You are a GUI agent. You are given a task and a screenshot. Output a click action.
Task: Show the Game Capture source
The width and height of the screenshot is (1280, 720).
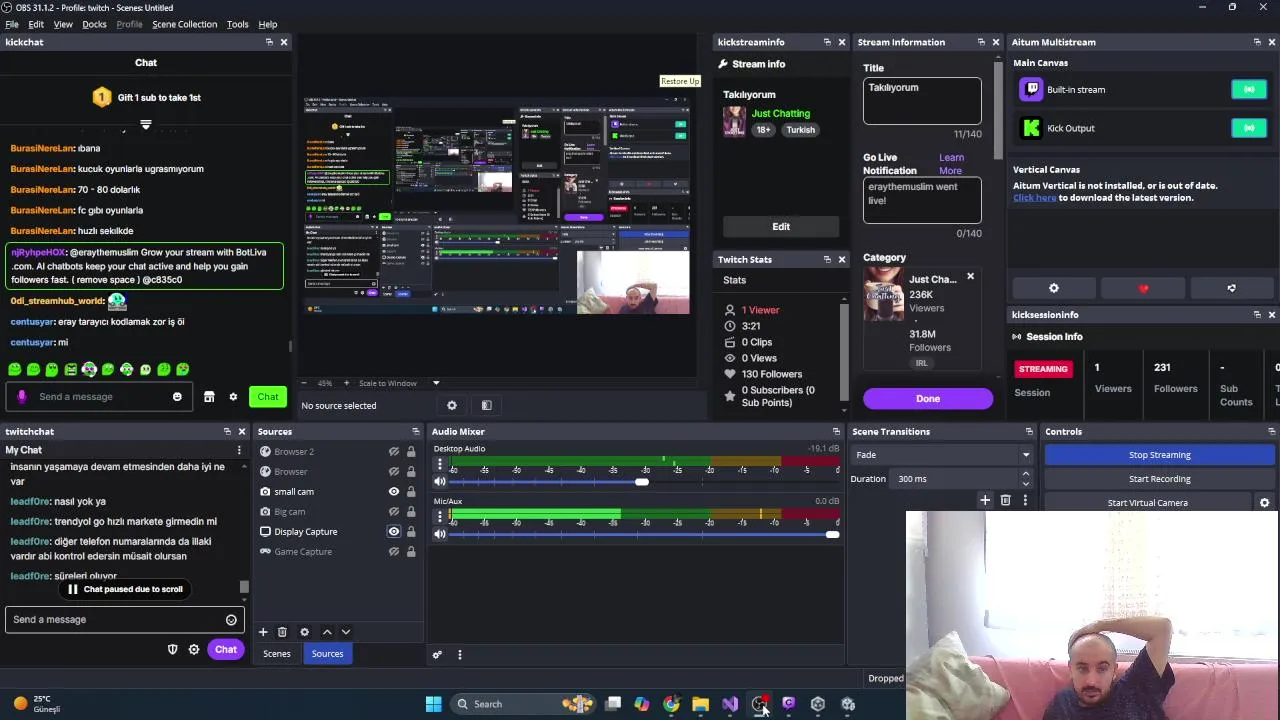pyautogui.click(x=394, y=552)
